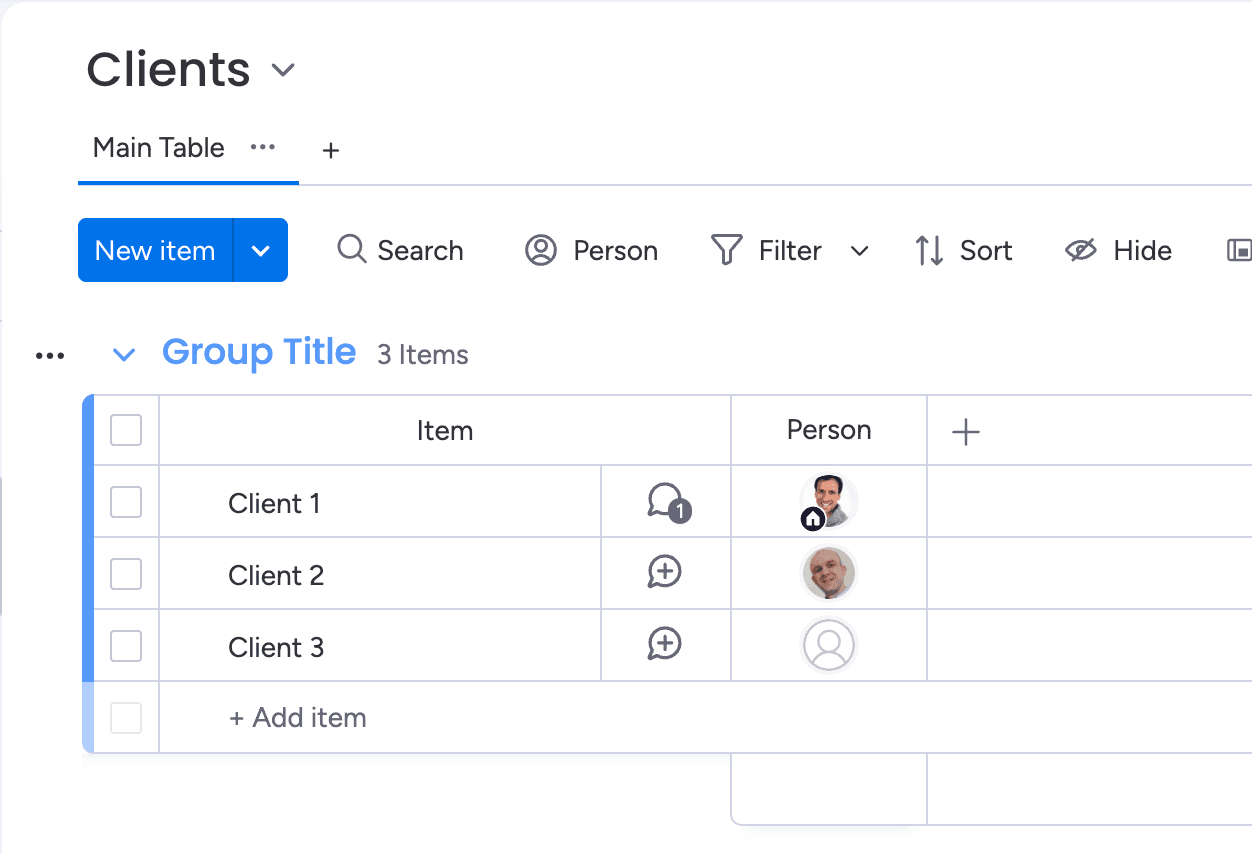The image size is (1252, 854).
Task: Click the Item column header
Action: coord(445,431)
